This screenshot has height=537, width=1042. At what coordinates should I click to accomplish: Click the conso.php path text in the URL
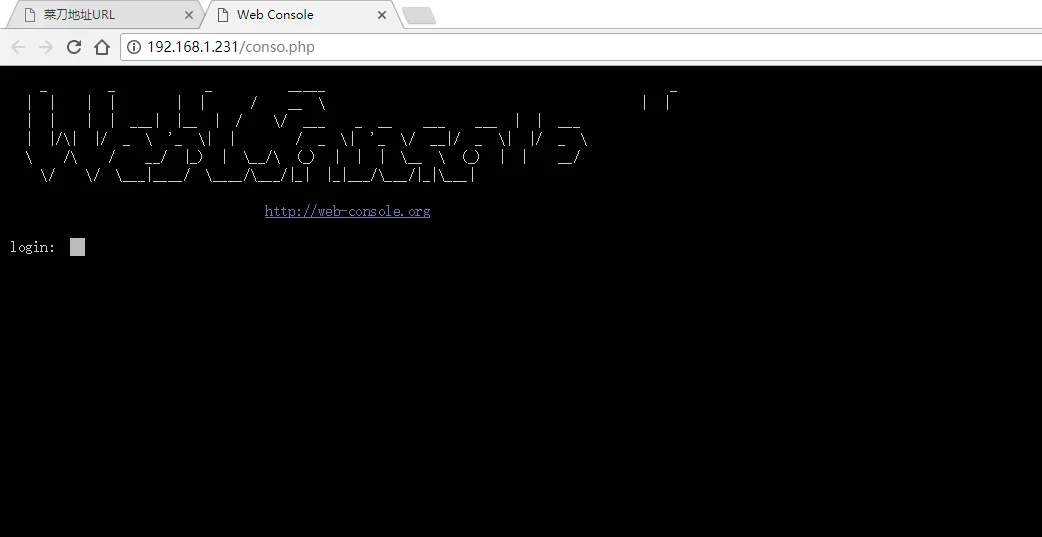click(x=276, y=47)
